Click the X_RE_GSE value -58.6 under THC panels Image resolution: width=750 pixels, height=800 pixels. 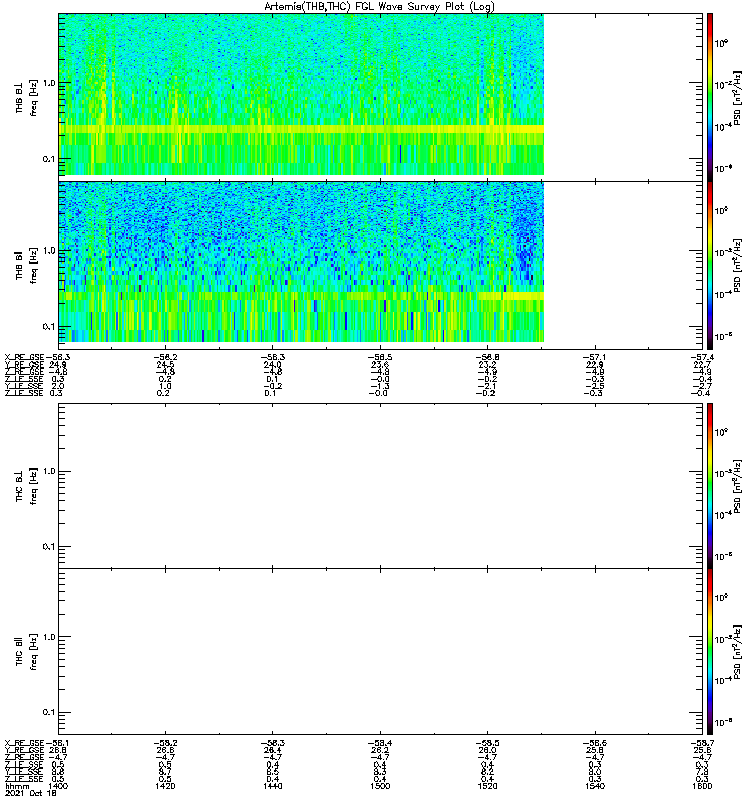pos(595,743)
